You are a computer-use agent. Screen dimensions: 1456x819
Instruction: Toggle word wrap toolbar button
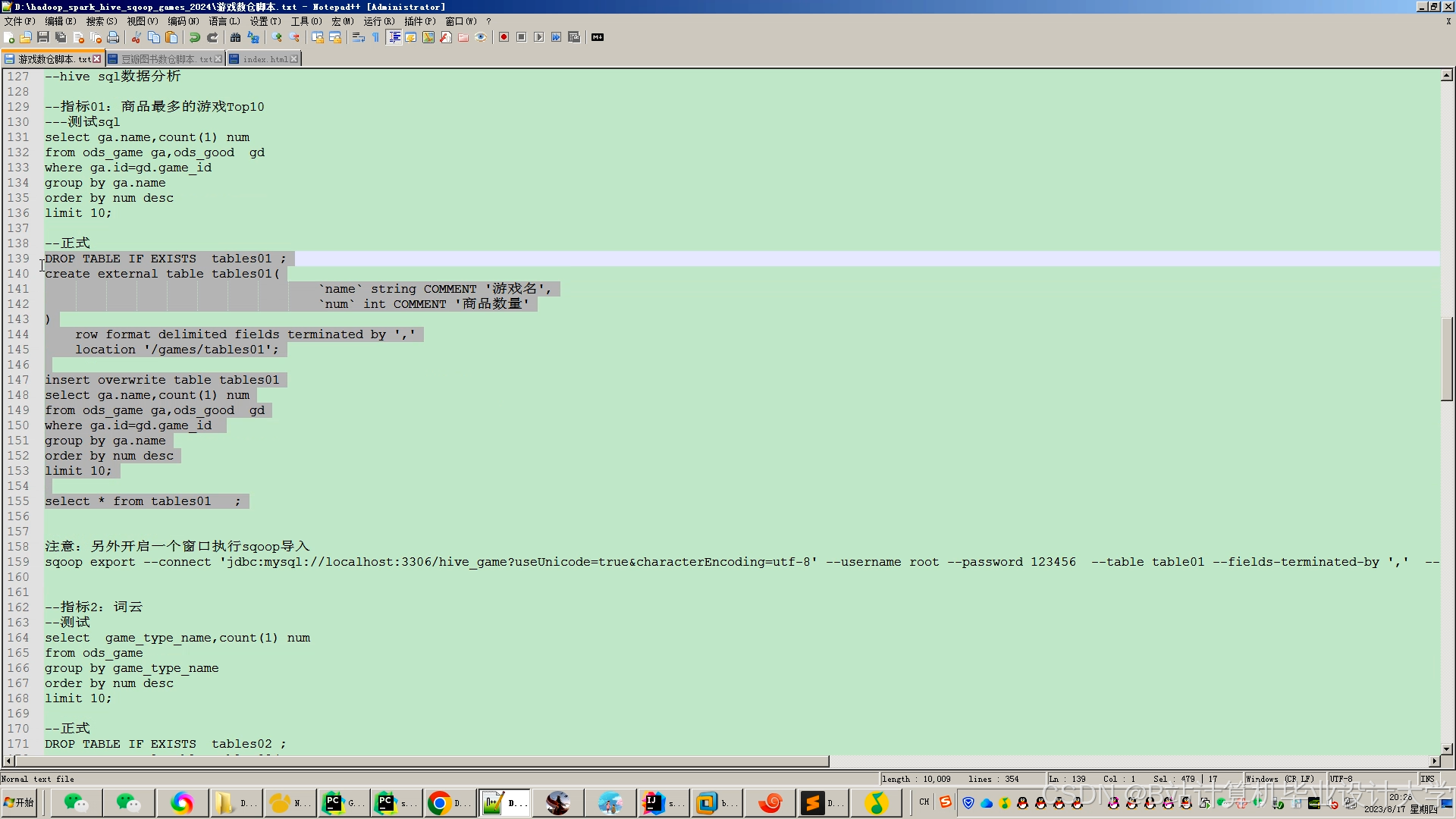pos(359,37)
